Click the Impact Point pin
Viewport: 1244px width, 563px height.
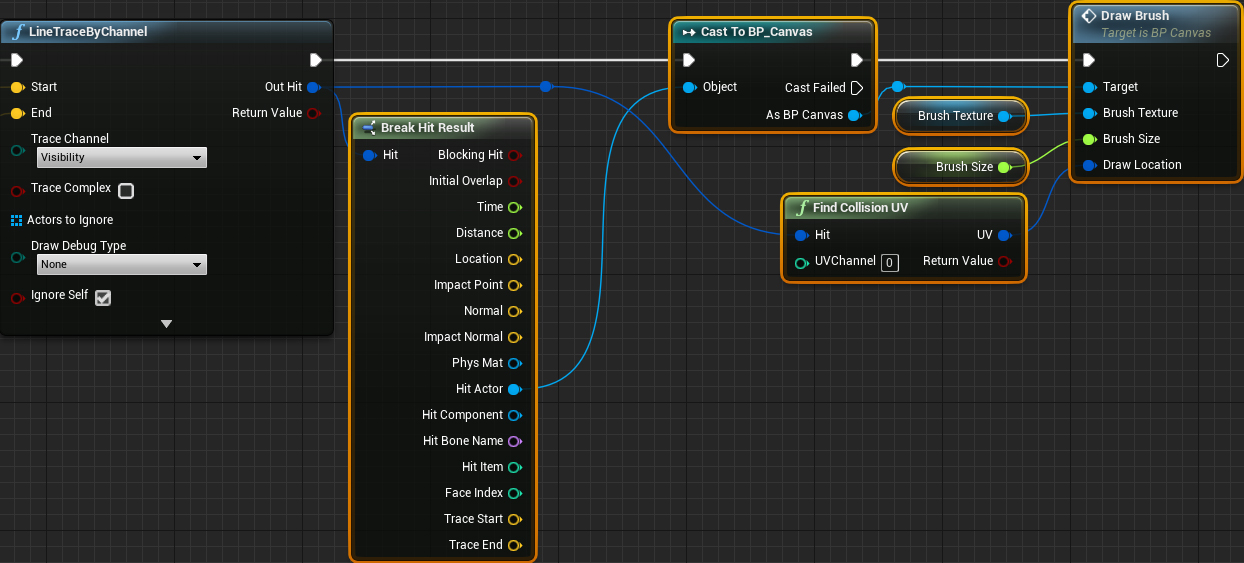coord(514,285)
